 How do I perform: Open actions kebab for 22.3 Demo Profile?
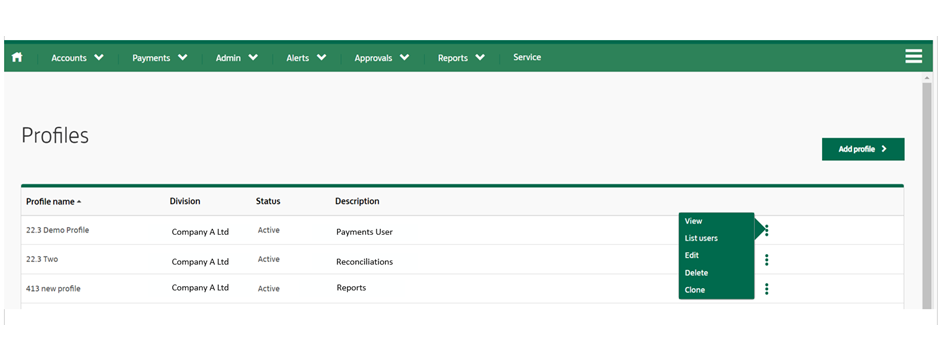[767, 230]
